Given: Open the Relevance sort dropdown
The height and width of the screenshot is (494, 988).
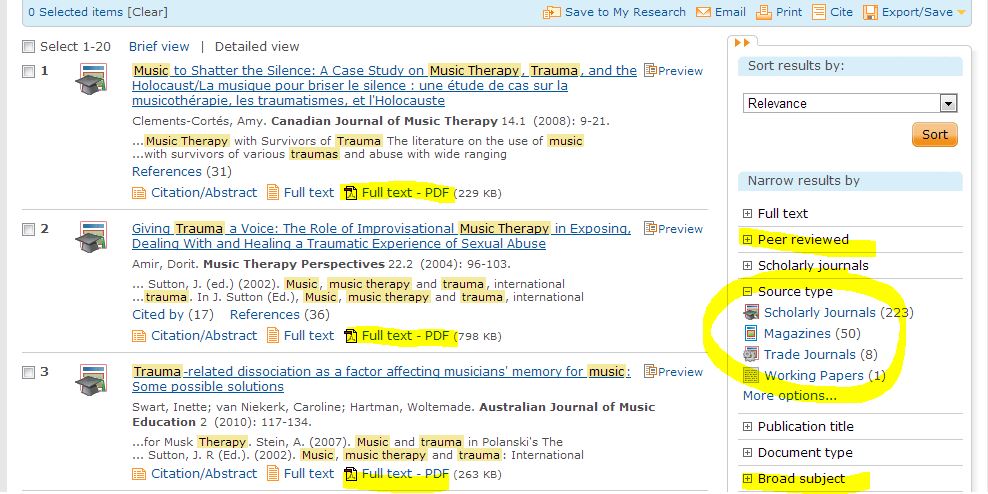Looking at the screenshot, I should click(x=850, y=103).
